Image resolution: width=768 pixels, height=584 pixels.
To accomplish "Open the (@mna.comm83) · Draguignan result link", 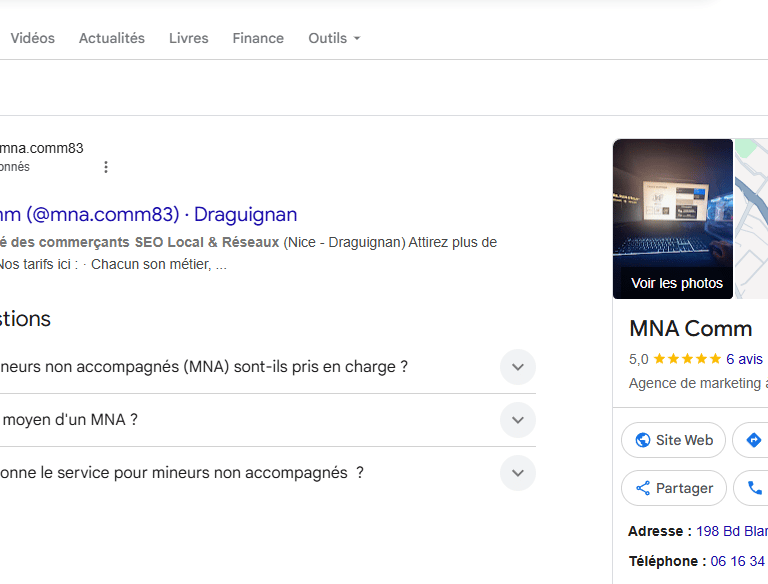I will pyautogui.click(x=148, y=214).
